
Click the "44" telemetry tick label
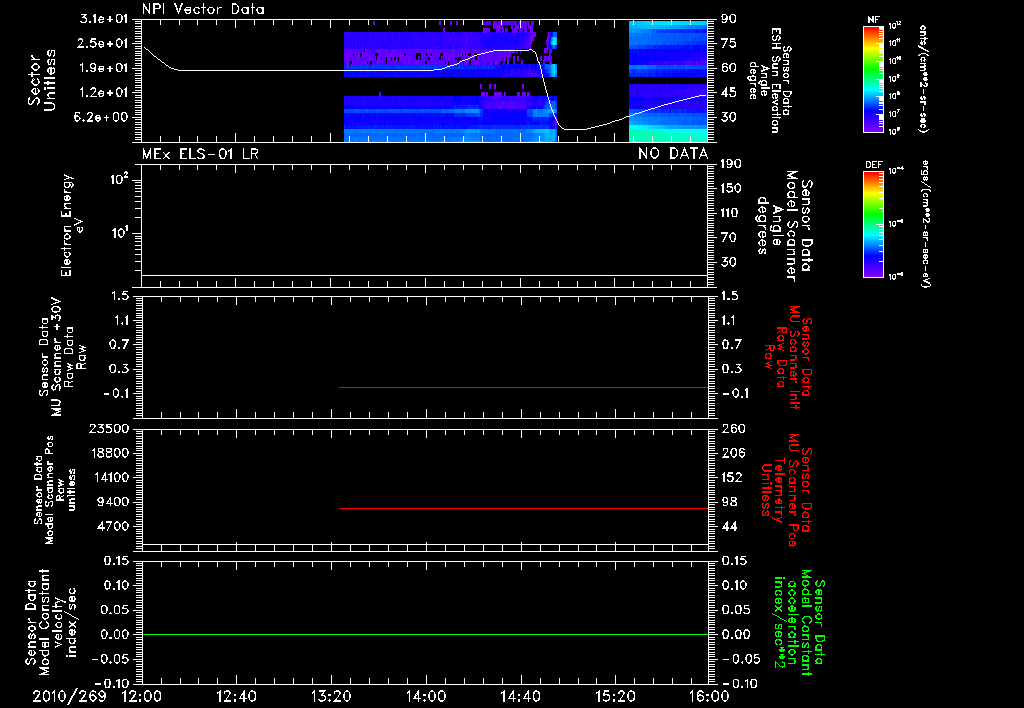[x=729, y=526]
